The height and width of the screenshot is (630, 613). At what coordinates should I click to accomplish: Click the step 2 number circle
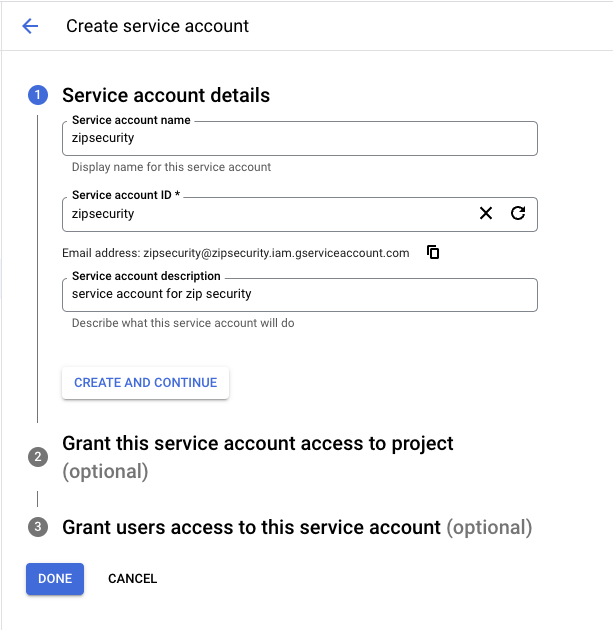coord(38,457)
